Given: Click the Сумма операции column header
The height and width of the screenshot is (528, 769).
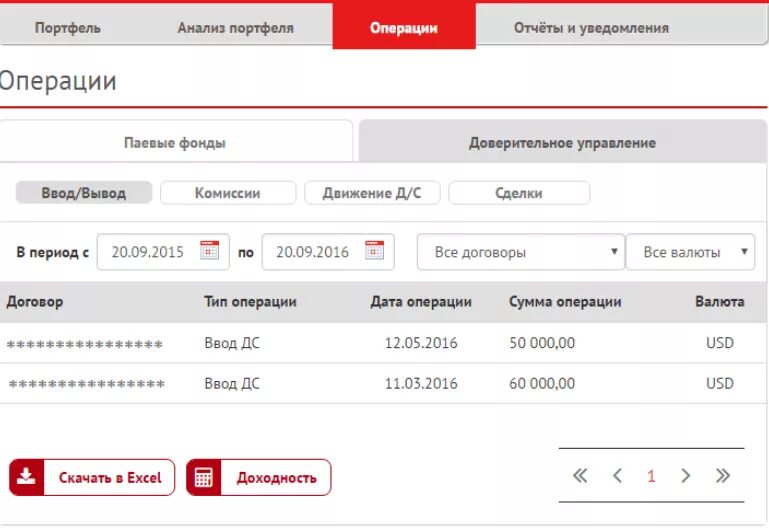Looking at the screenshot, I should (x=565, y=301).
